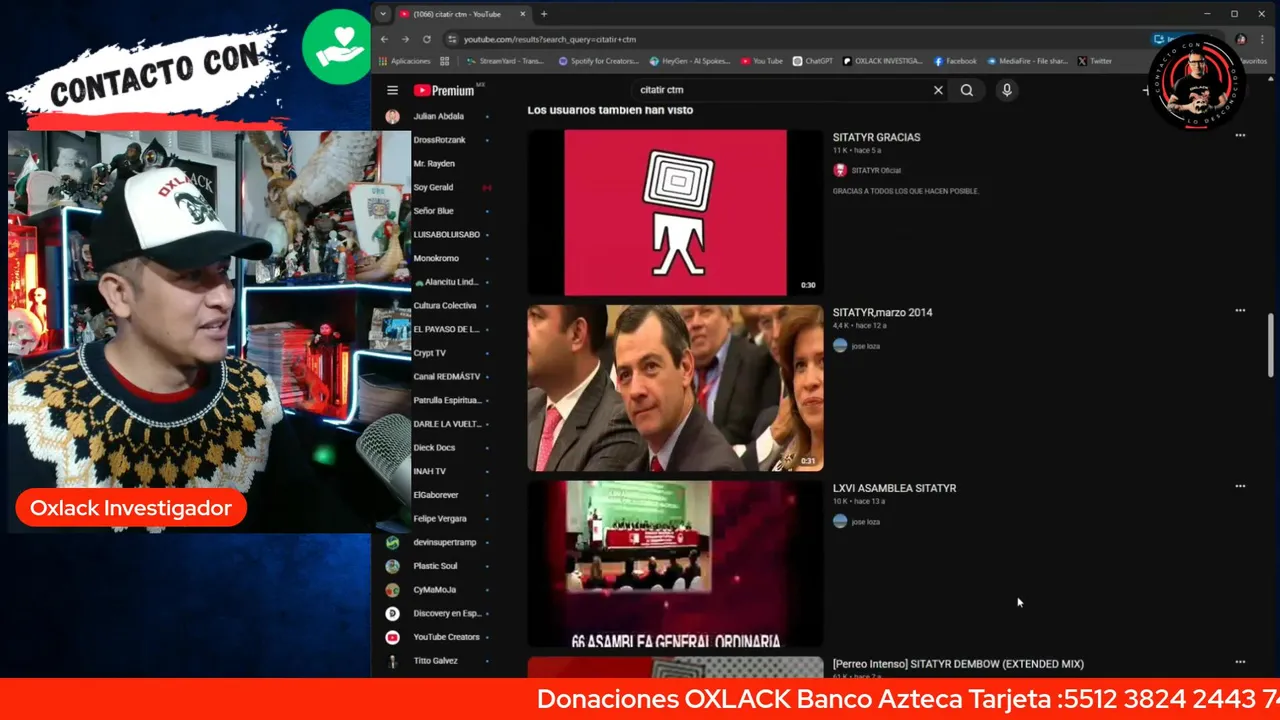
Task: Open Felipe Vergara subscription
Action: coord(439,518)
